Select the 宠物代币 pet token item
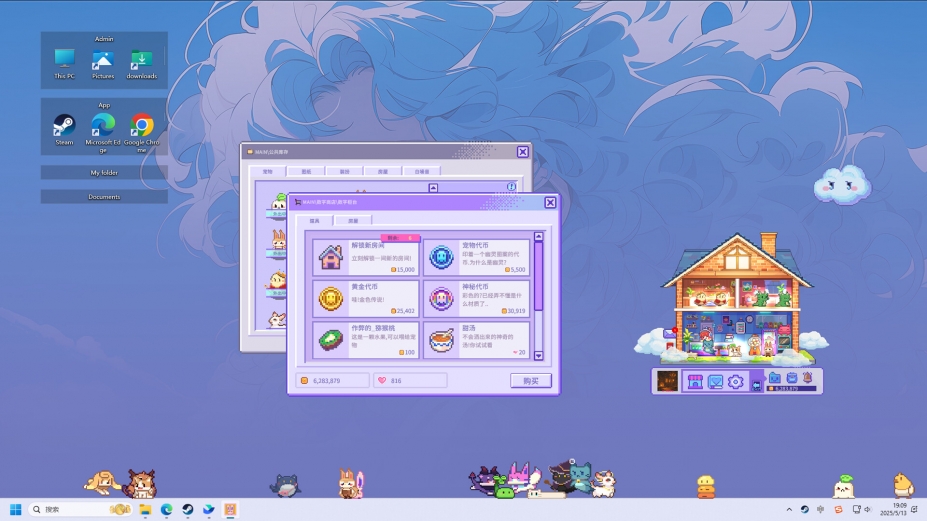 tap(475, 258)
